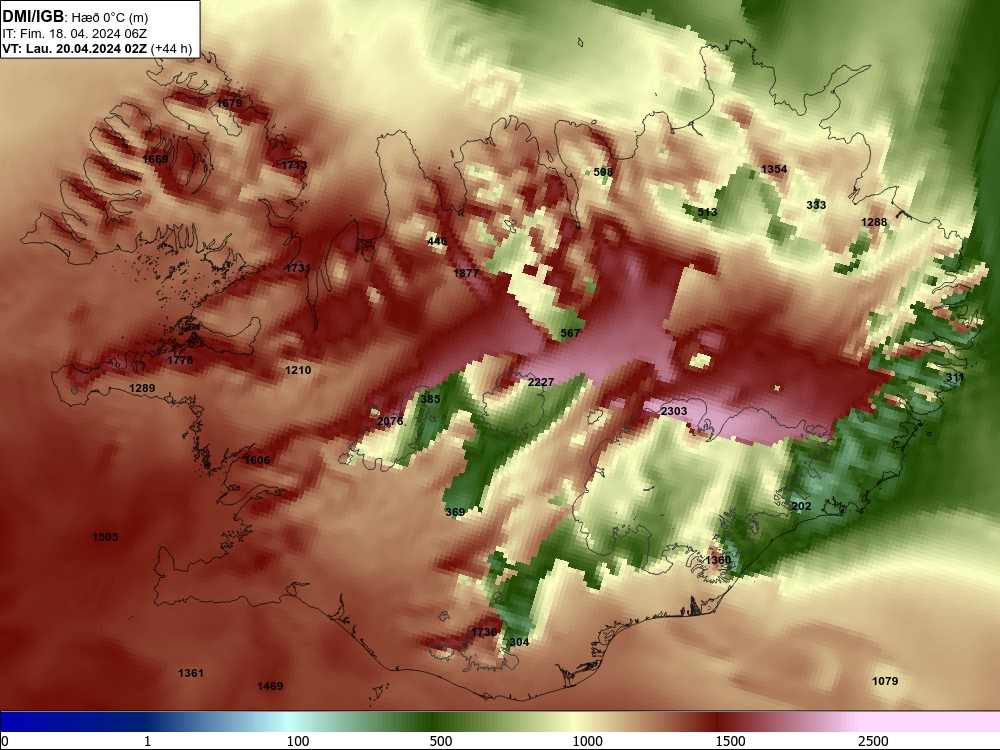Click the value 1361 on the map
The image size is (1000, 750).
point(191,673)
